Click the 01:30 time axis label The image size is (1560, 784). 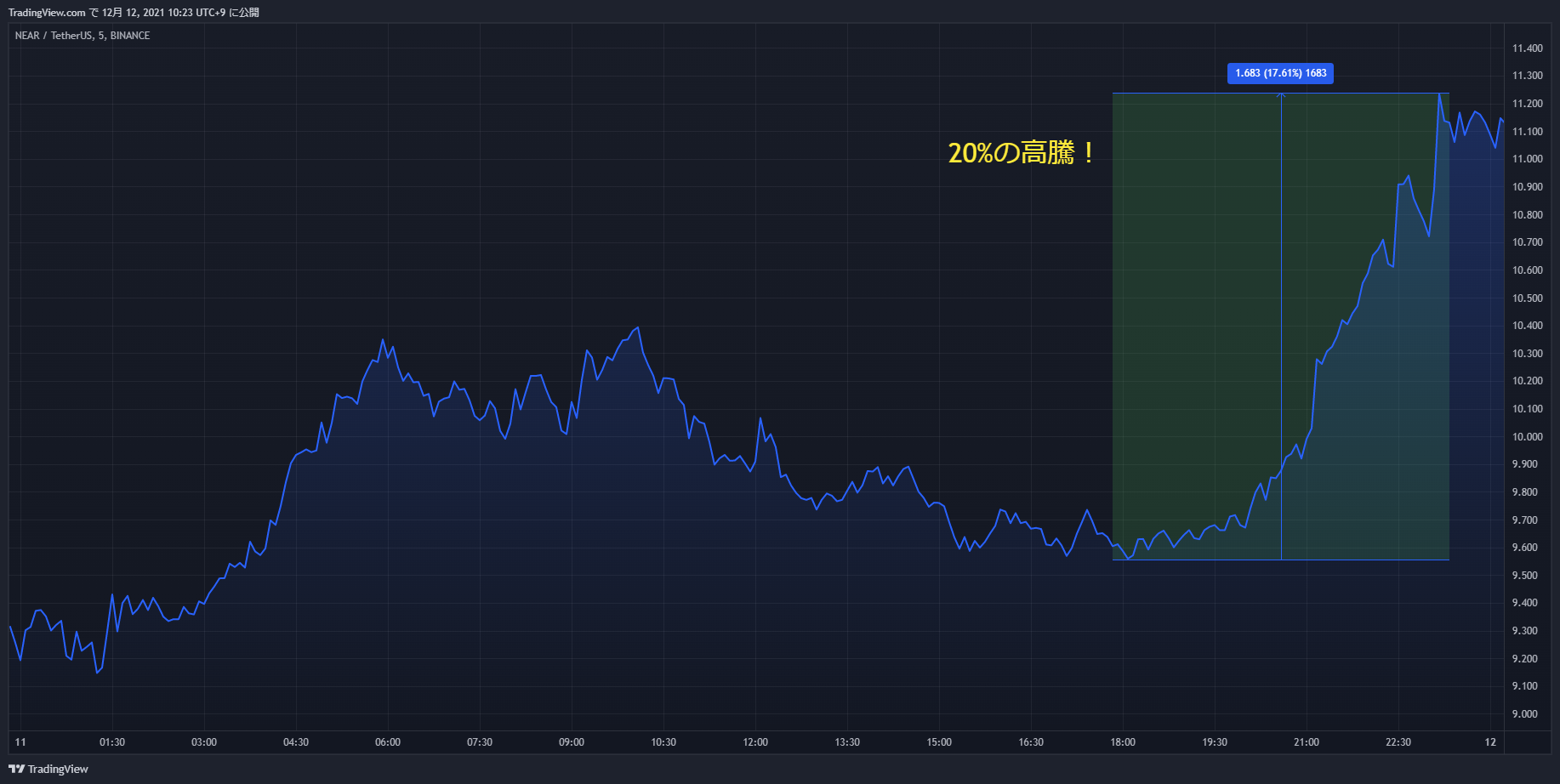[x=112, y=742]
